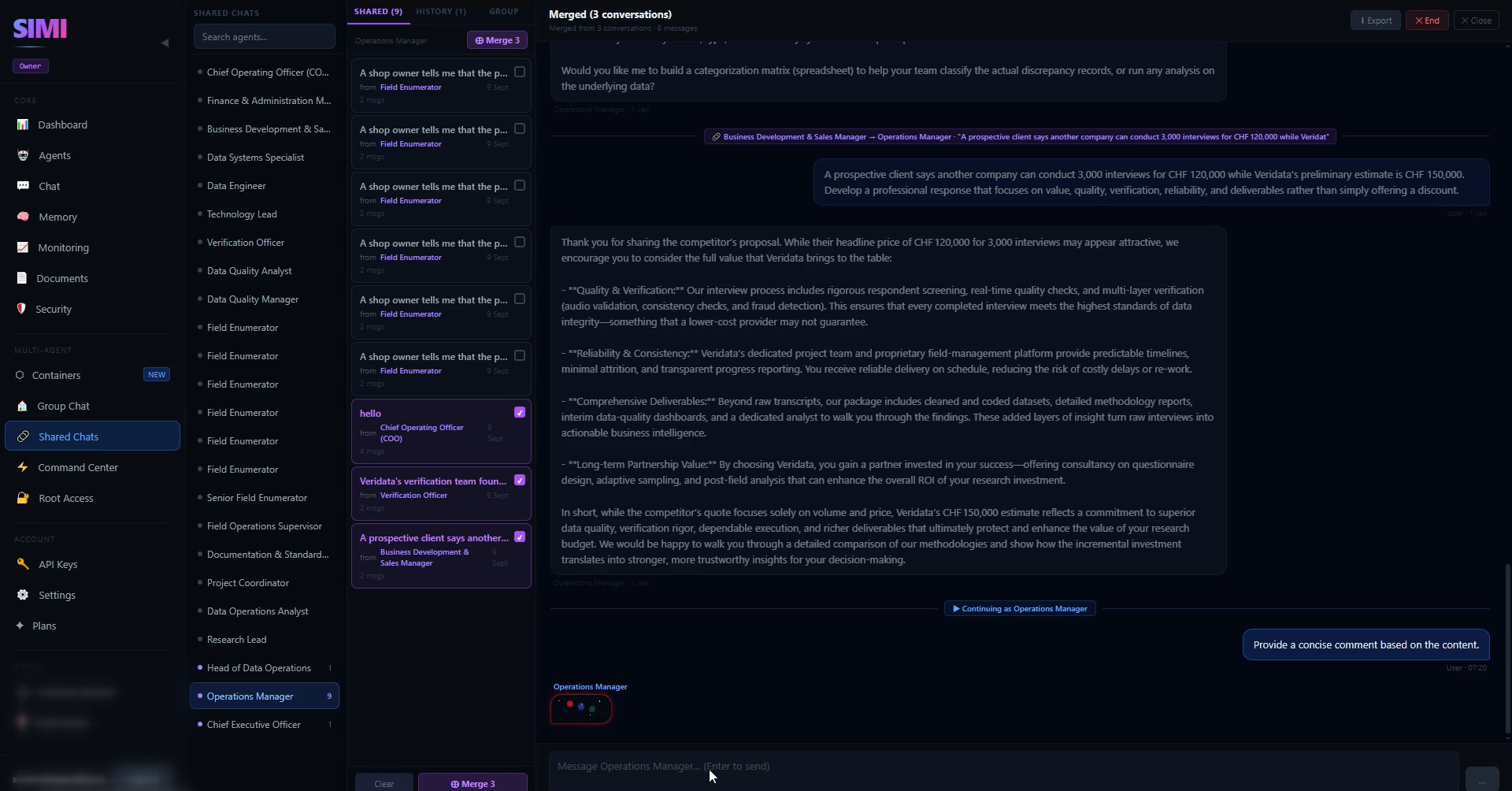Select Verification Officer agent in list
1512x791 pixels.
(x=265, y=242)
